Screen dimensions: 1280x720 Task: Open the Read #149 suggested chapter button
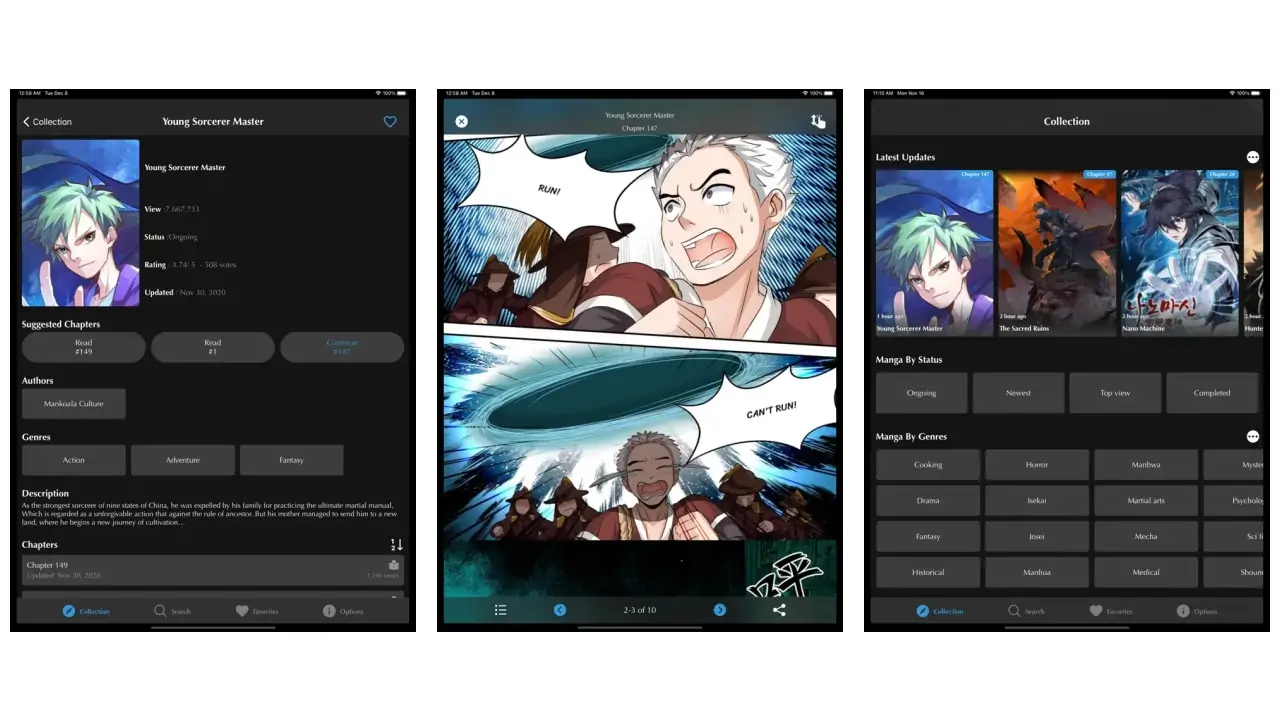pos(84,347)
